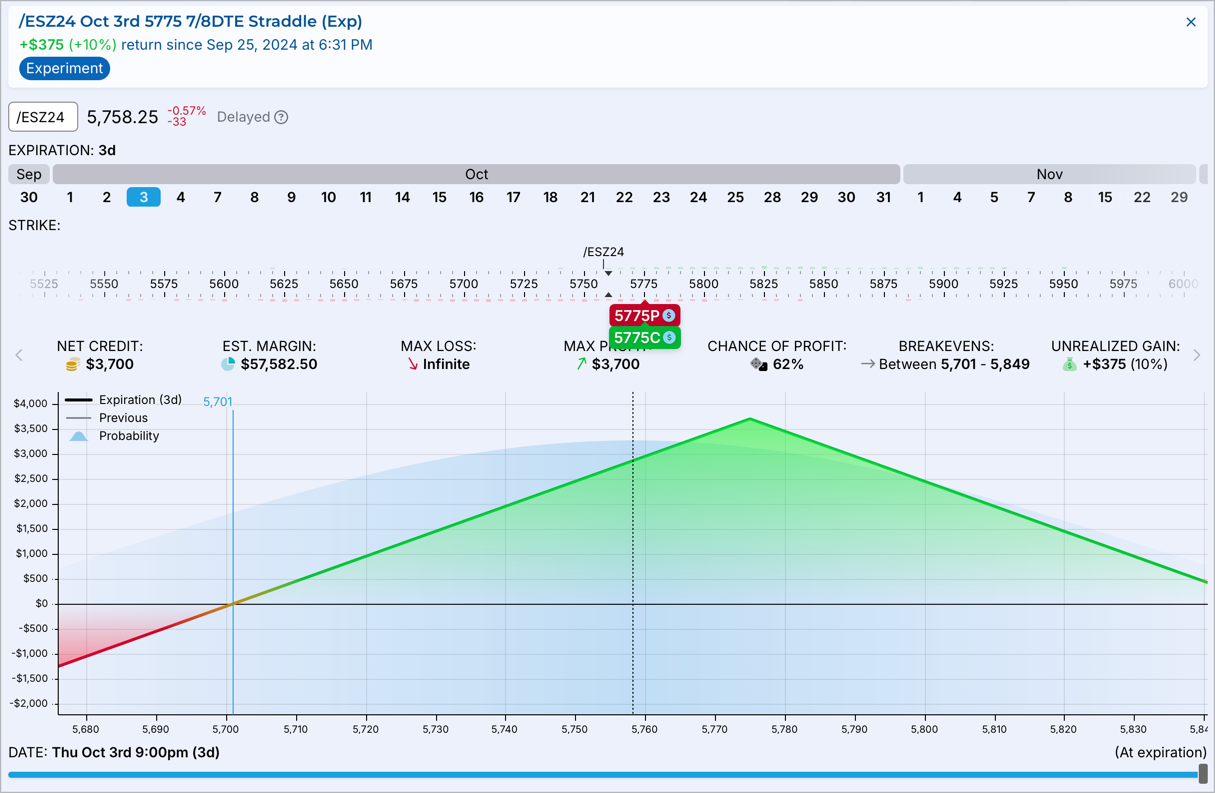Click the Delayed help question mark icon
This screenshot has width=1215, height=793.
[x=281, y=117]
